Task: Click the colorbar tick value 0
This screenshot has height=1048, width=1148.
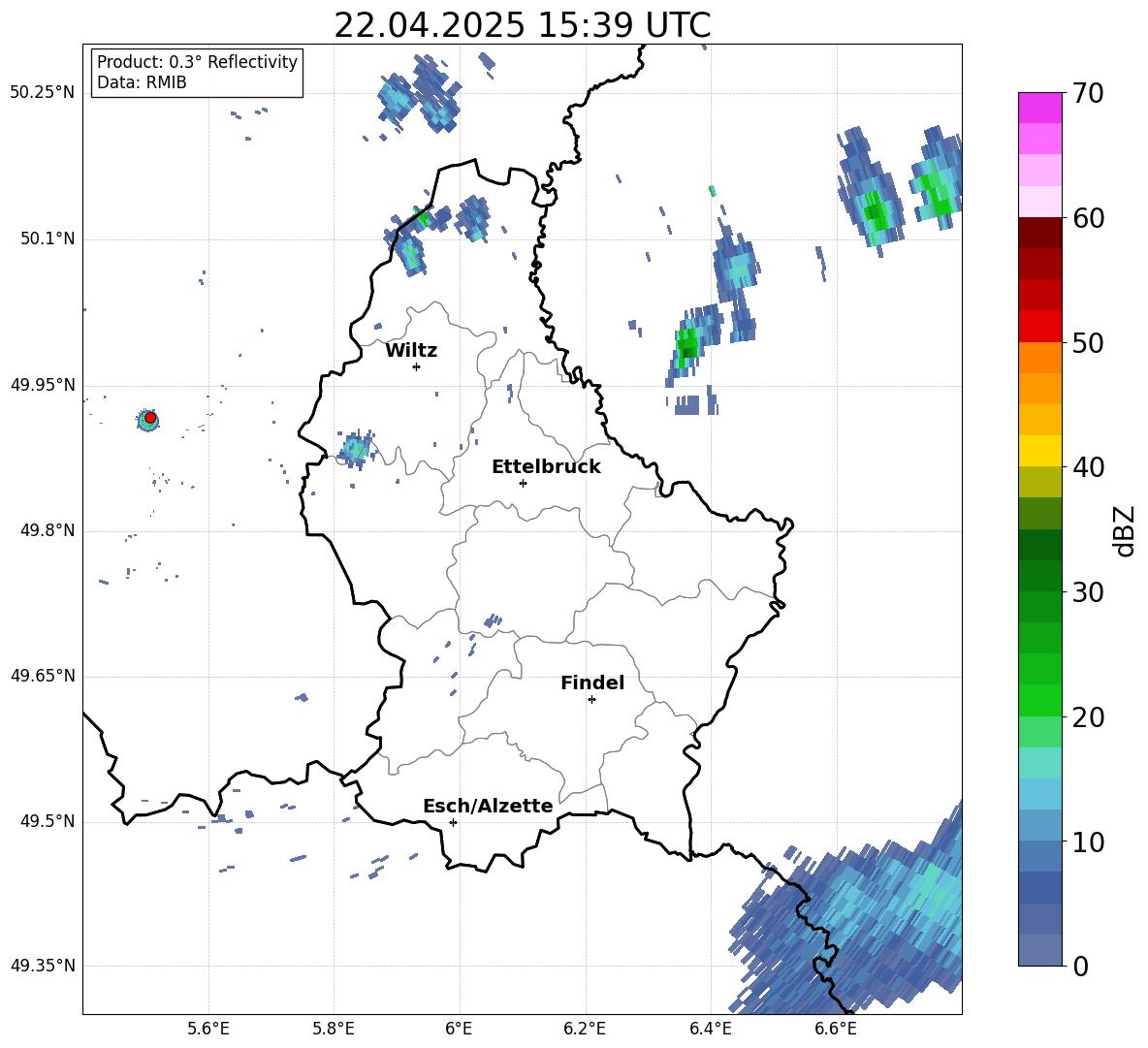Action: click(1080, 966)
